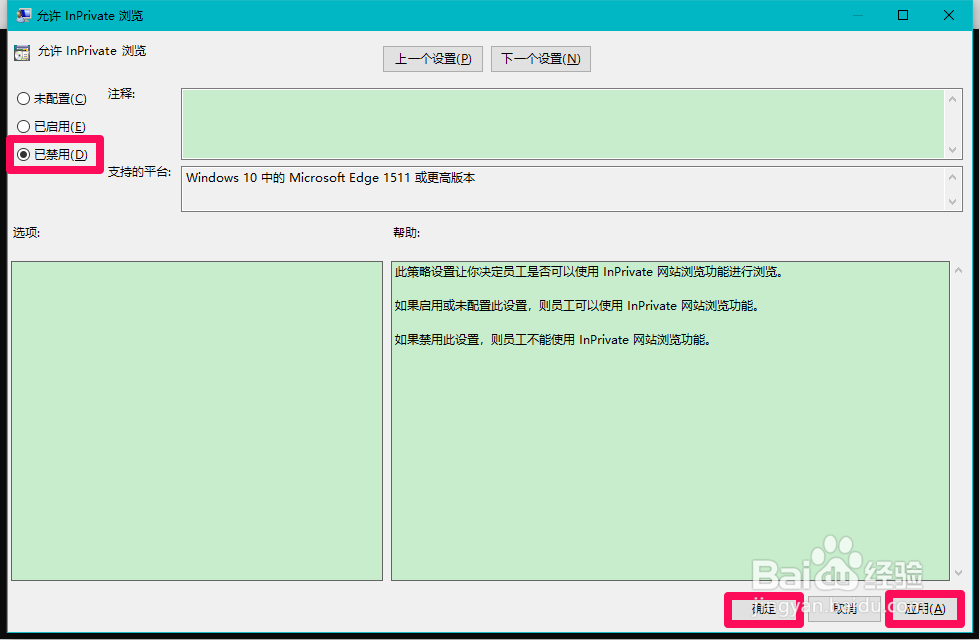The height and width of the screenshot is (640, 980).
Task: Click the policy setting icon beside 允许 InPrivate 浏览
Action: 22,52
